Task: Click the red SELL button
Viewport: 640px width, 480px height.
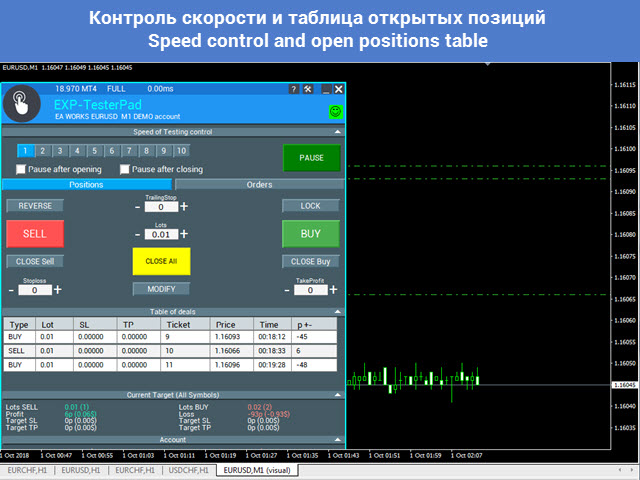Action: coord(35,234)
